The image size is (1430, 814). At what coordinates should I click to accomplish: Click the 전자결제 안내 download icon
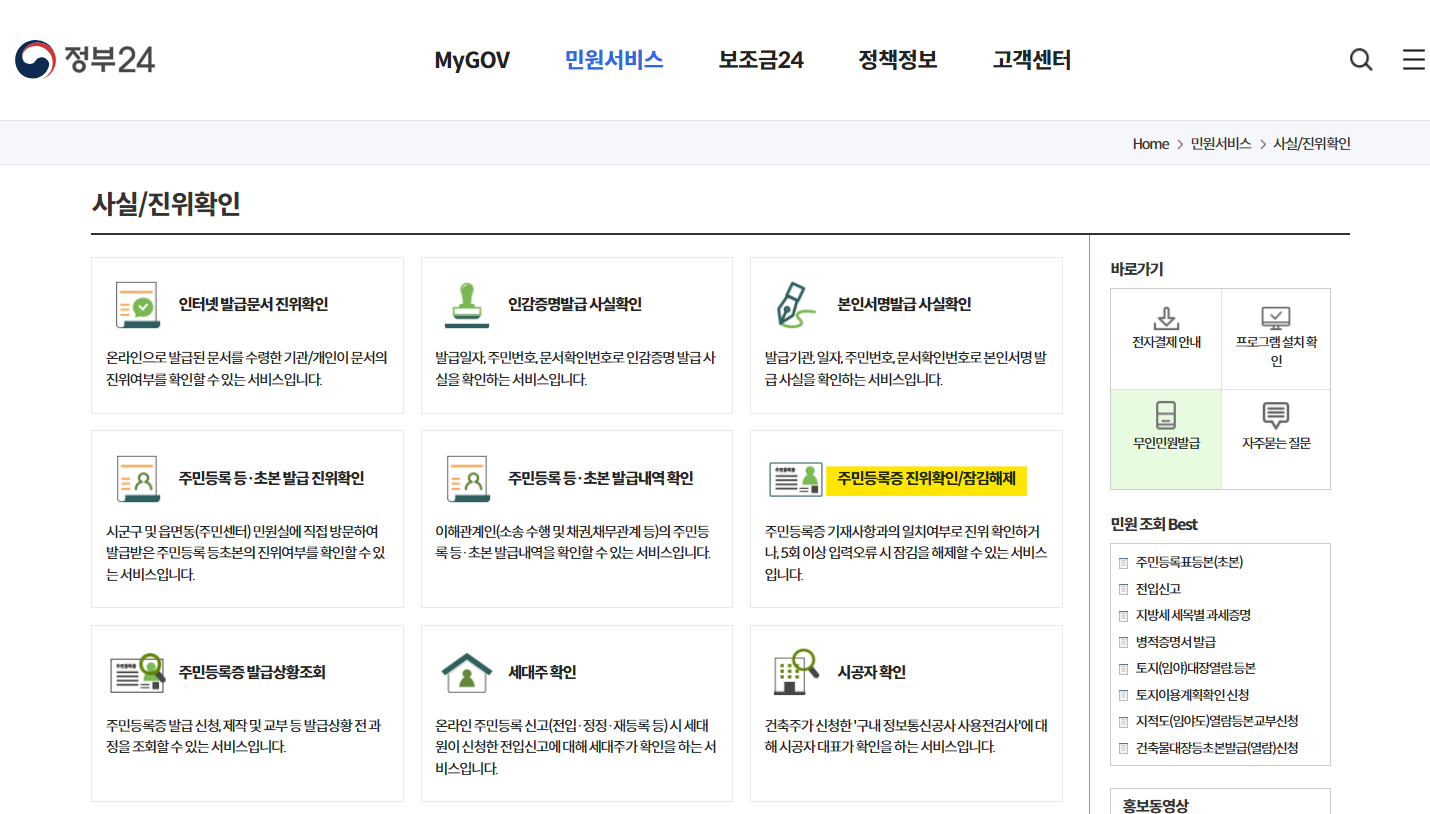(x=1166, y=318)
